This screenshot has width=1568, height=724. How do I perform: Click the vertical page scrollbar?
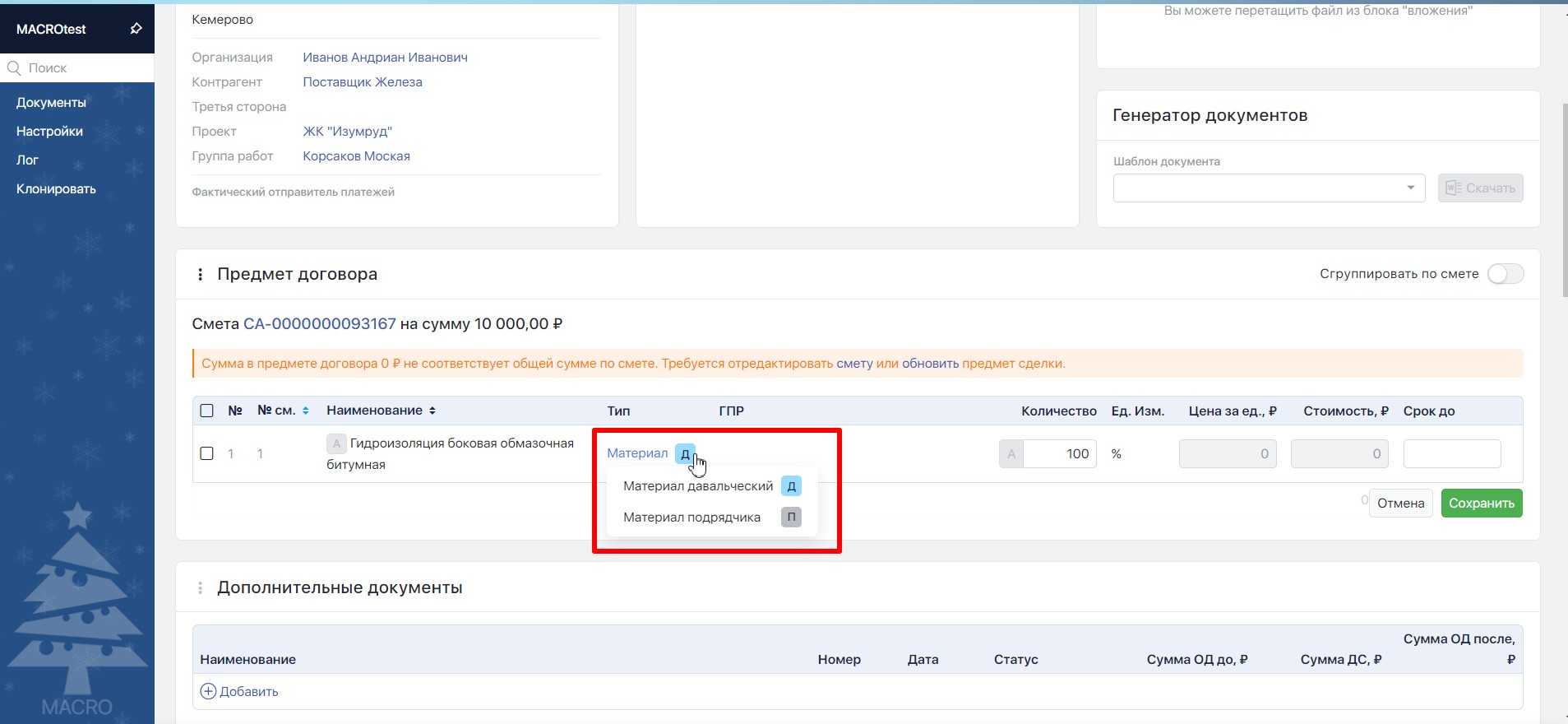tap(1565, 197)
